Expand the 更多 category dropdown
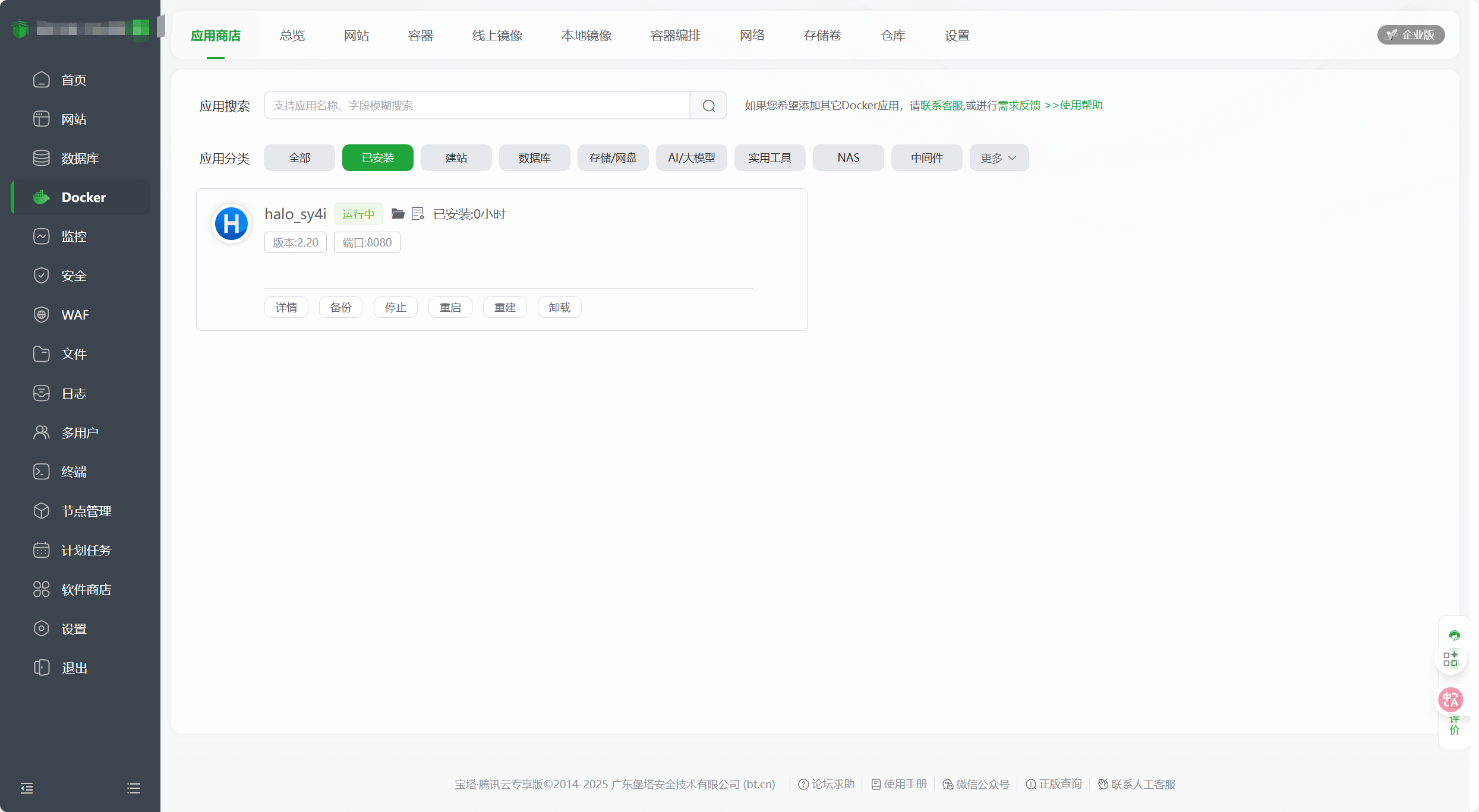 pos(998,157)
